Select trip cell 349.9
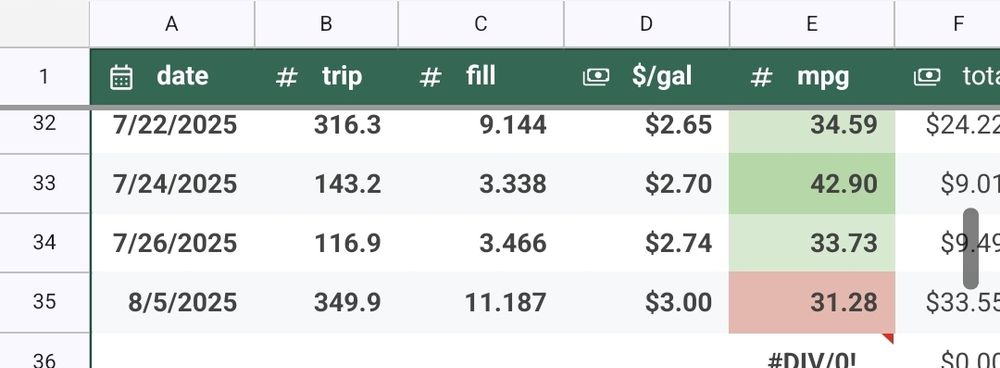 pos(326,302)
